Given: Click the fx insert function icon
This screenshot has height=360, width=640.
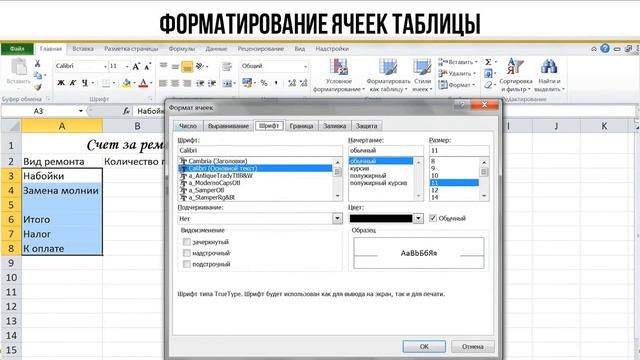Looking at the screenshot, I should tap(127, 111).
